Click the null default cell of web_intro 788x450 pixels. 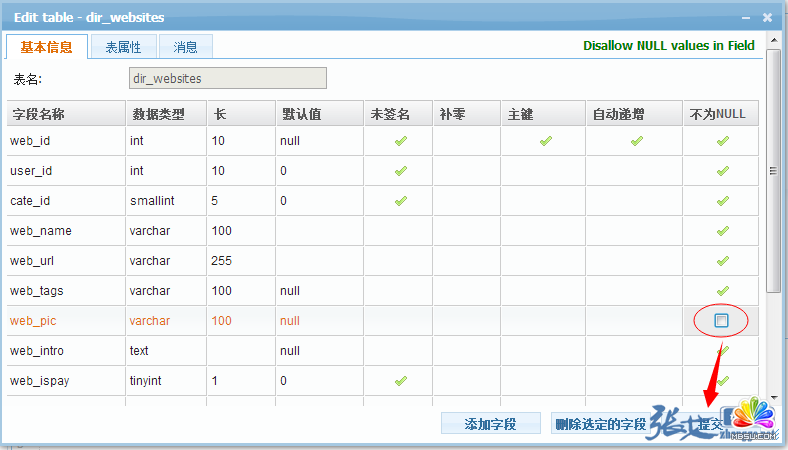tap(320, 351)
